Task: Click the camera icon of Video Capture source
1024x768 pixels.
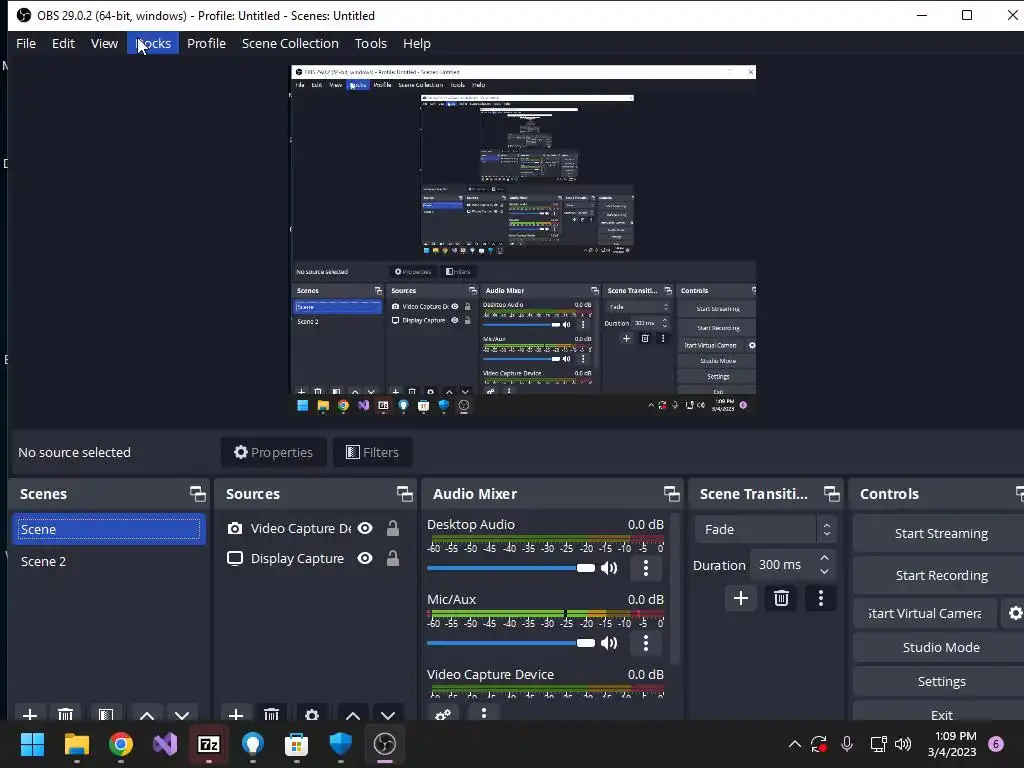Action: tap(234, 528)
